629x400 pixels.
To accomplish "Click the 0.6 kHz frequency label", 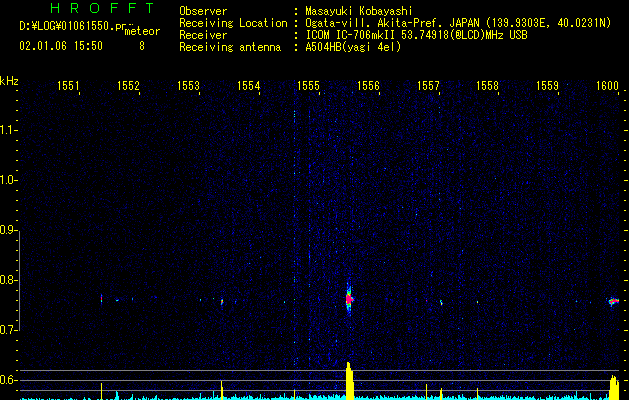I will (x=9, y=380).
